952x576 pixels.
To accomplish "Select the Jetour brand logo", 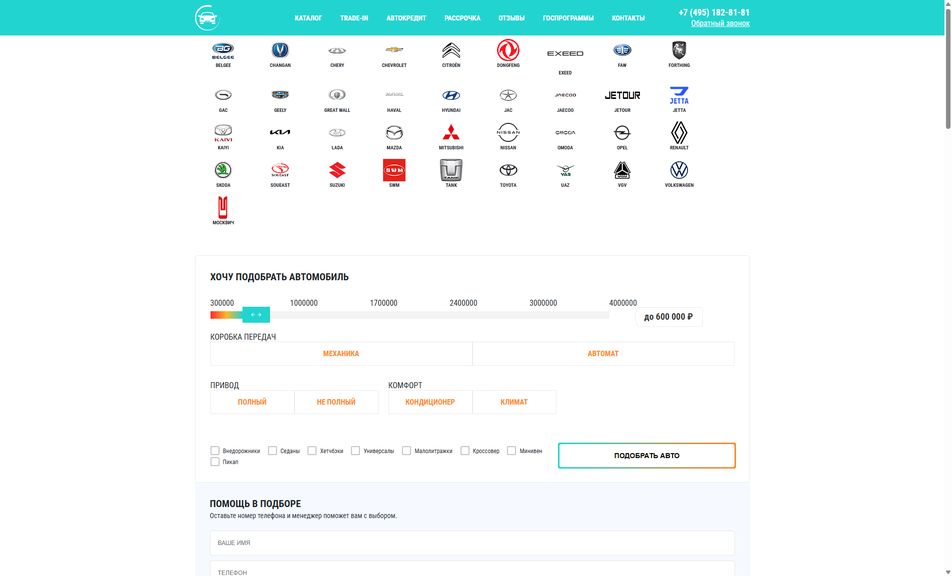I will coord(622,95).
